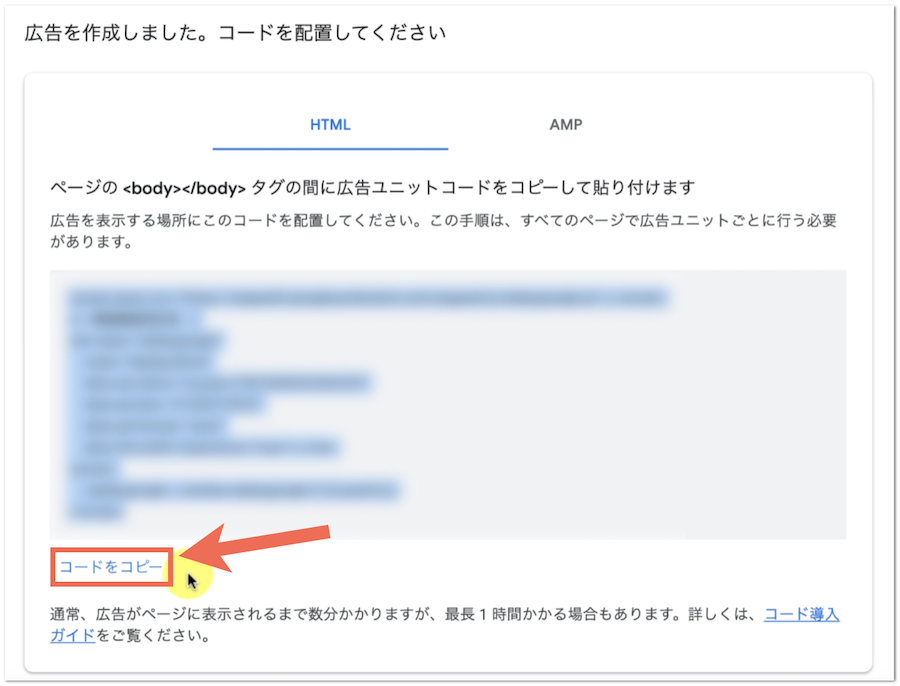The height and width of the screenshot is (686, 900).
Task: Click the text タグの間に広告ユニットコードをコピーして貼り付けます
Action: pos(472,188)
